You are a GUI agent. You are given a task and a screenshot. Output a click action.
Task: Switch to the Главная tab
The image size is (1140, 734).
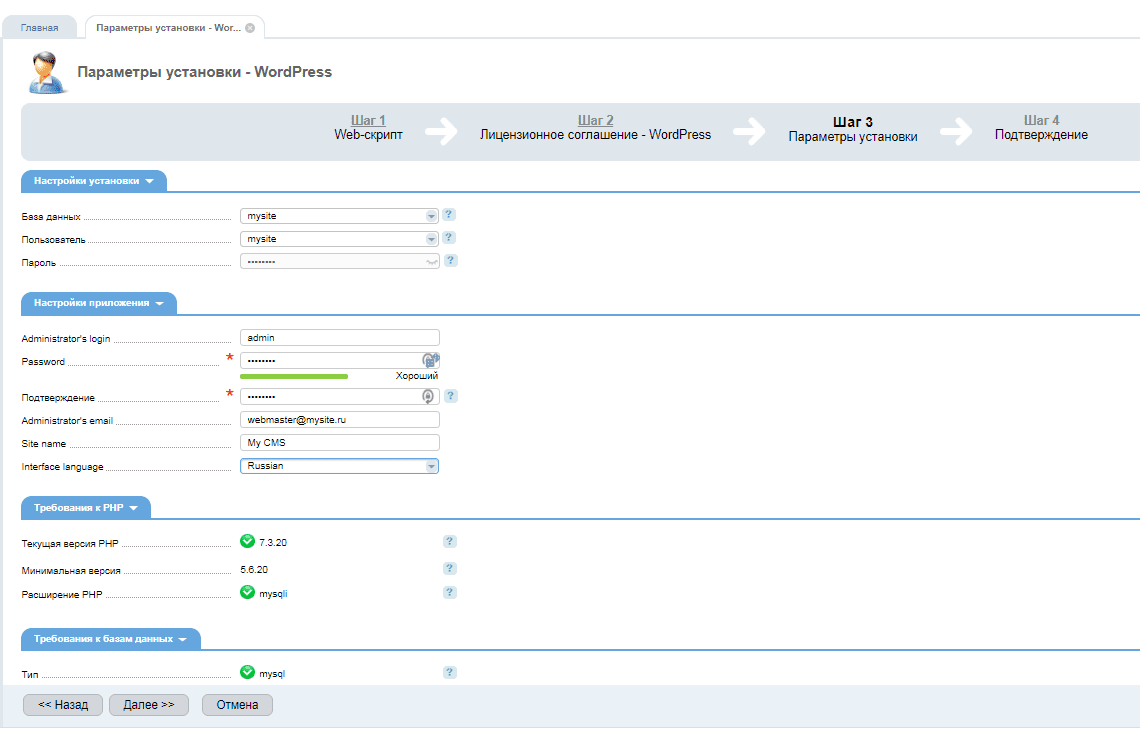point(39,28)
